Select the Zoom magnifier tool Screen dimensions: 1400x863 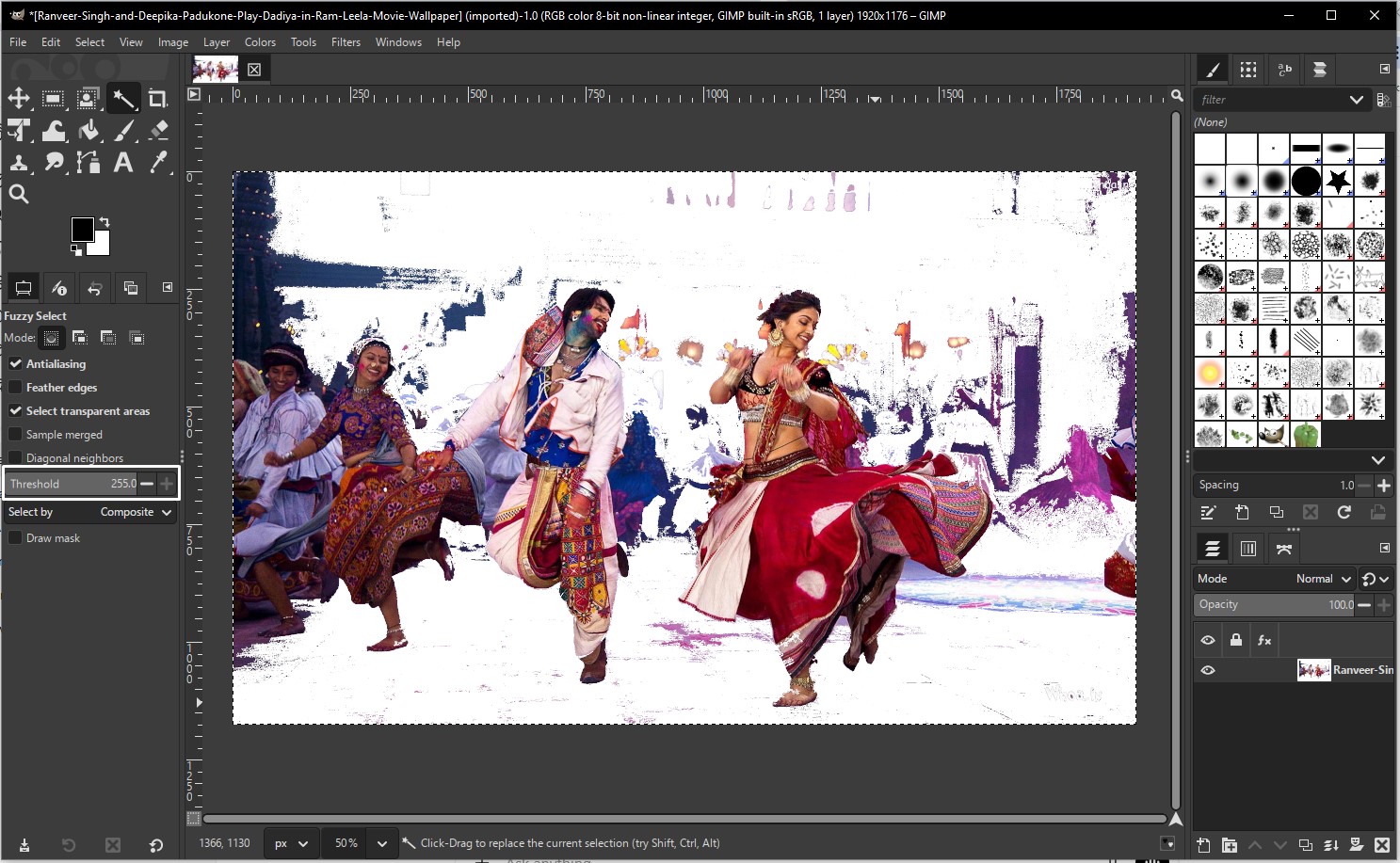[x=19, y=194]
